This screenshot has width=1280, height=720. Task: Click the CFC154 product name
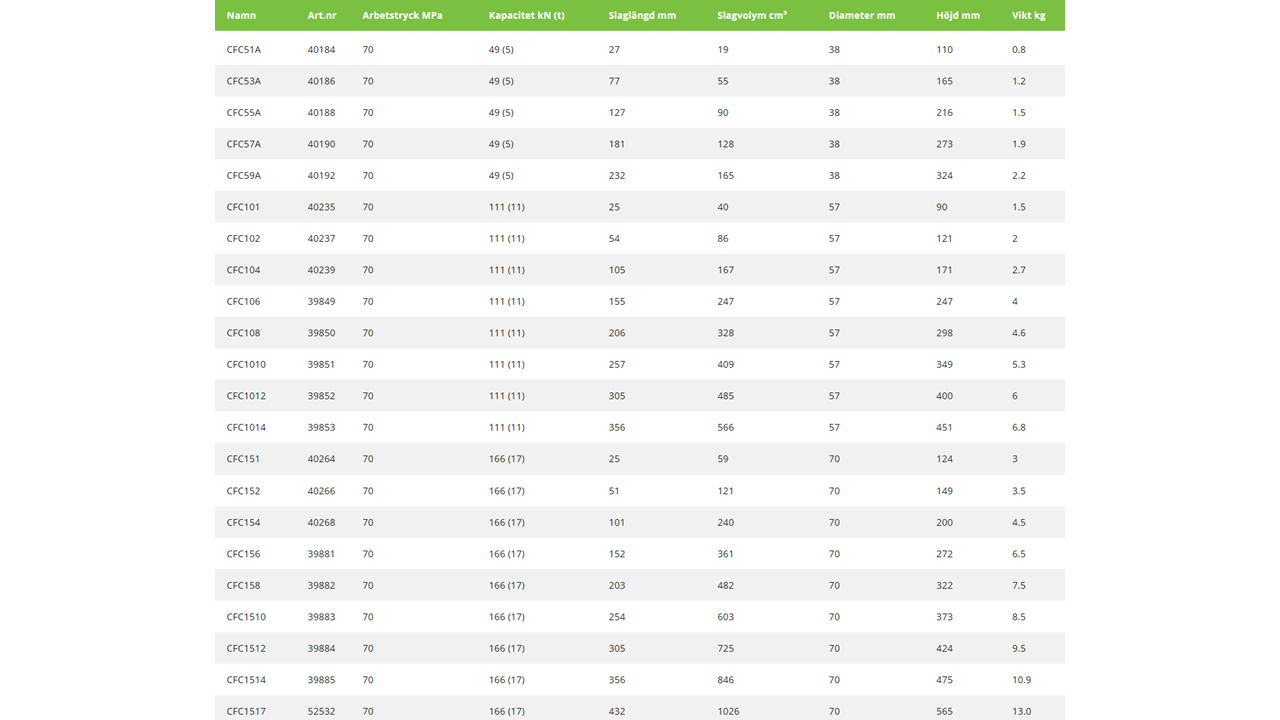(243, 522)
